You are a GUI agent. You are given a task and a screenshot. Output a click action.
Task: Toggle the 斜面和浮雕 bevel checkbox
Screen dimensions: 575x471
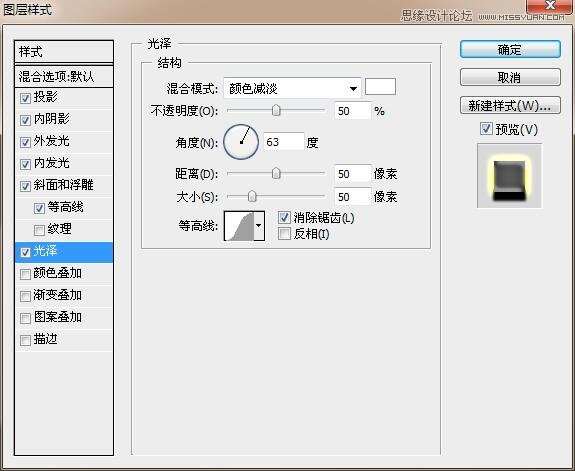[25, 186]
